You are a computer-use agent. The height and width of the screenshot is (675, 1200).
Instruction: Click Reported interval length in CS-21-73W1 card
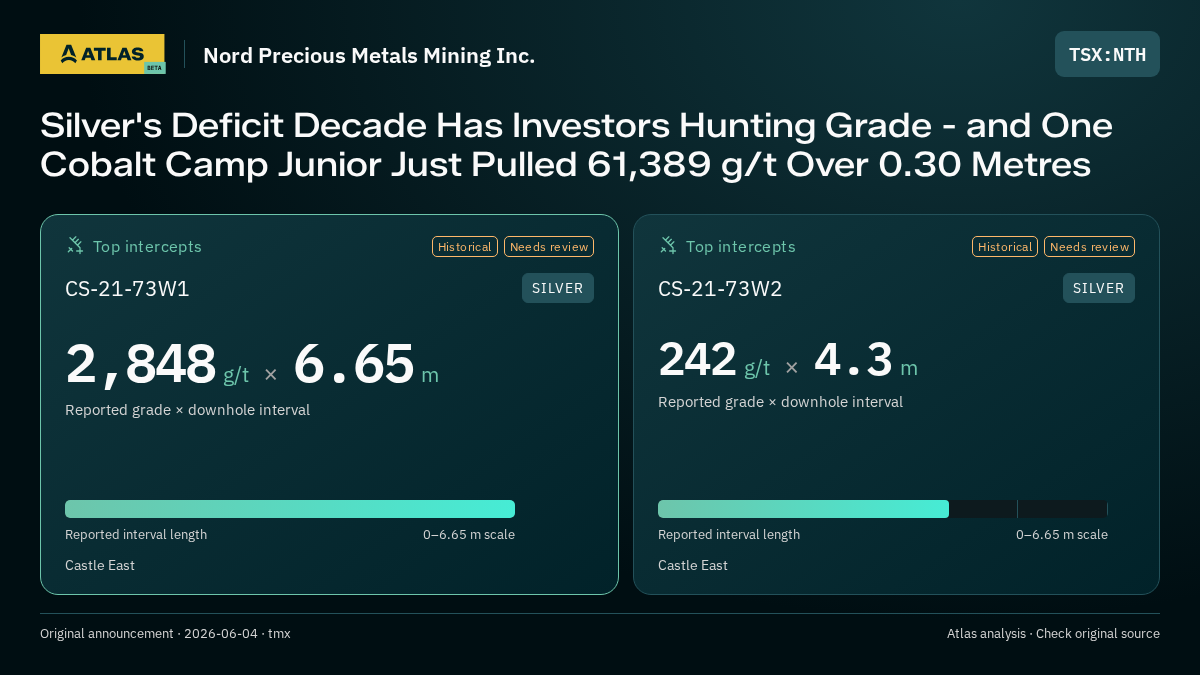point(136,534)
